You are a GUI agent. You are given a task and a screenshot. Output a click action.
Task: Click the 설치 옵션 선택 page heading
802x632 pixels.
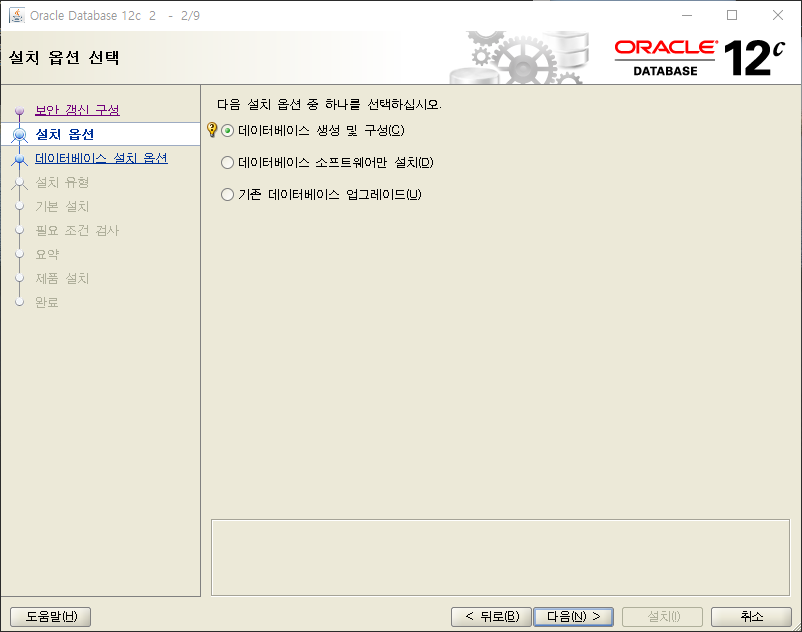tap(64, 57)
